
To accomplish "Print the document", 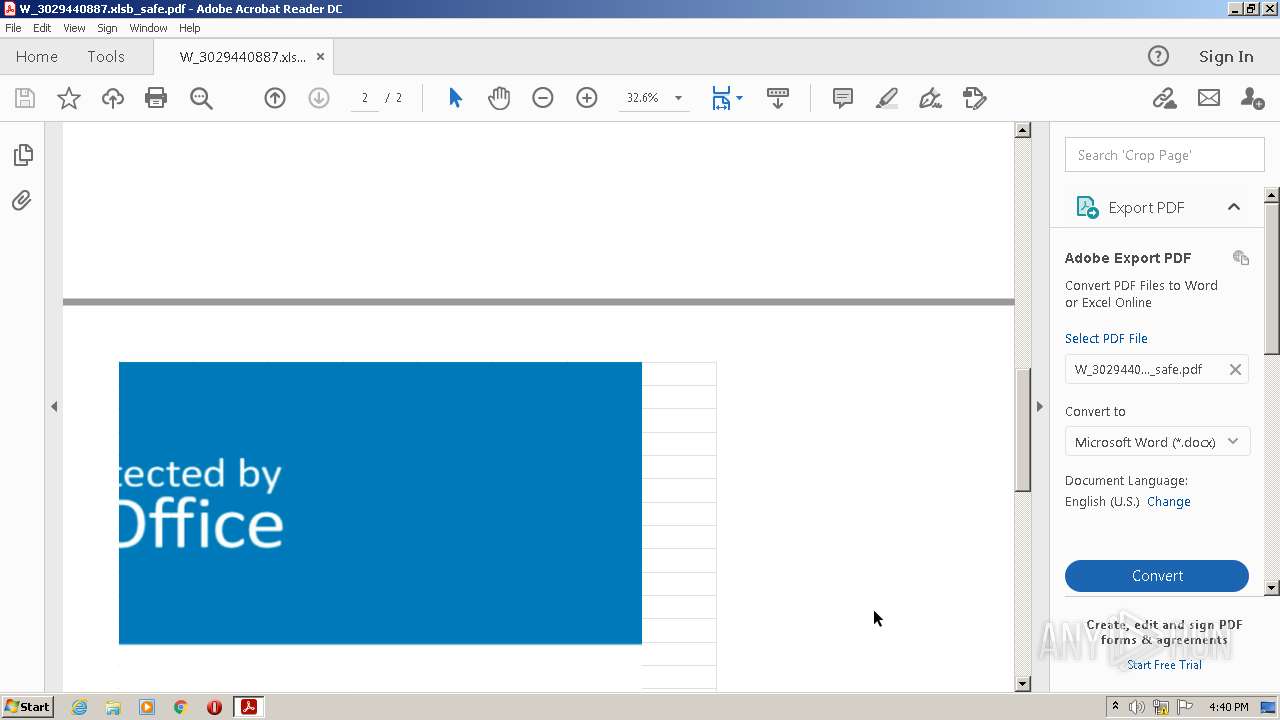I will 156,98.
